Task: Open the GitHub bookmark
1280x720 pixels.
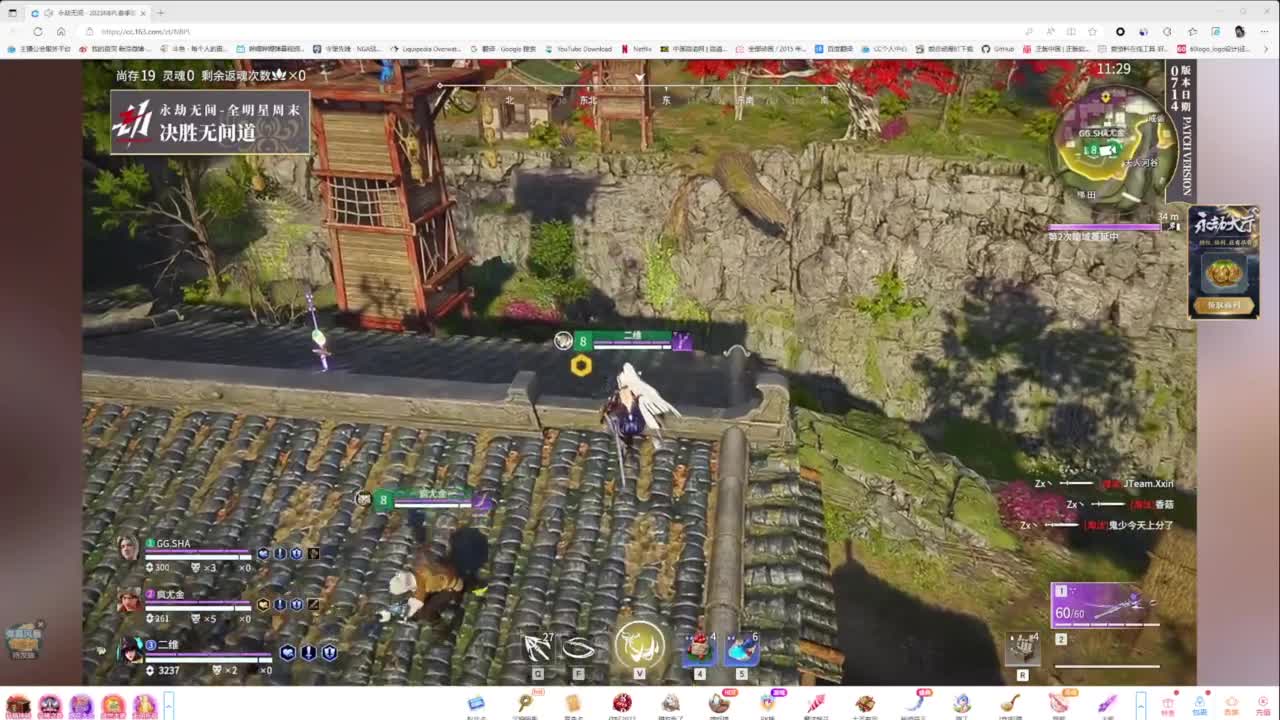Action: 998,49
